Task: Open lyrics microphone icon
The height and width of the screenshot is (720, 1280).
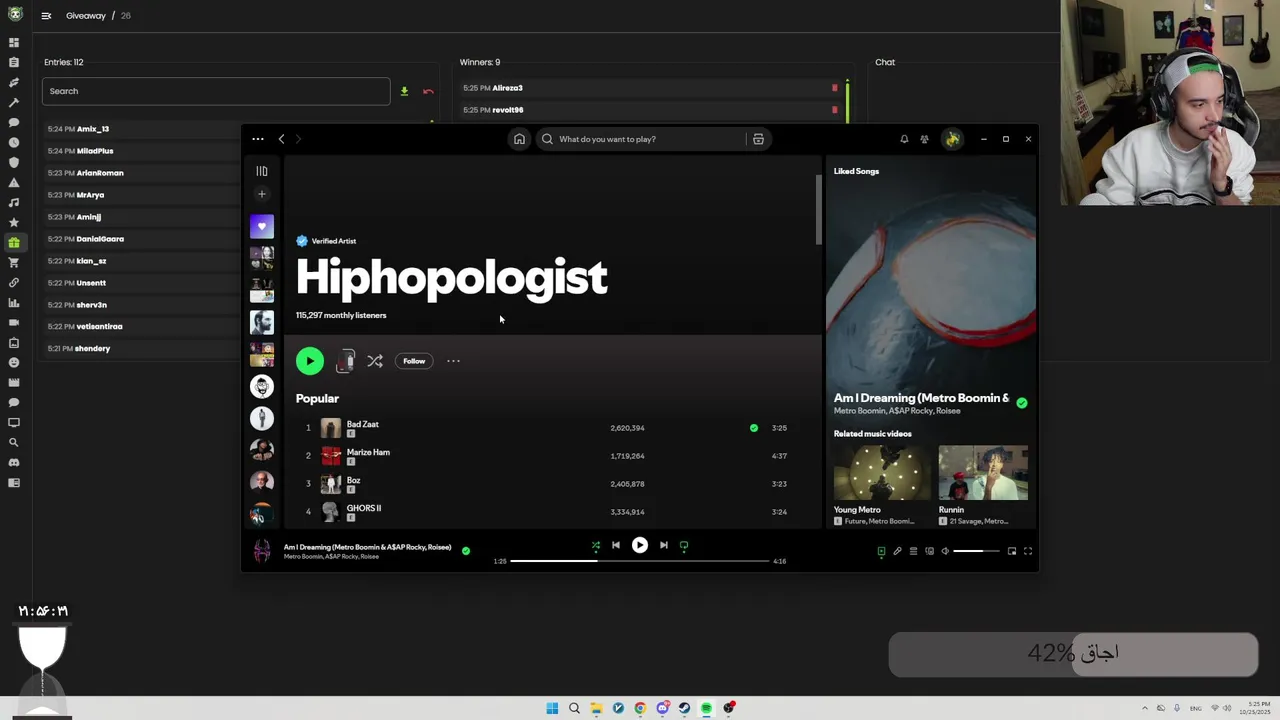Action: 897,551
